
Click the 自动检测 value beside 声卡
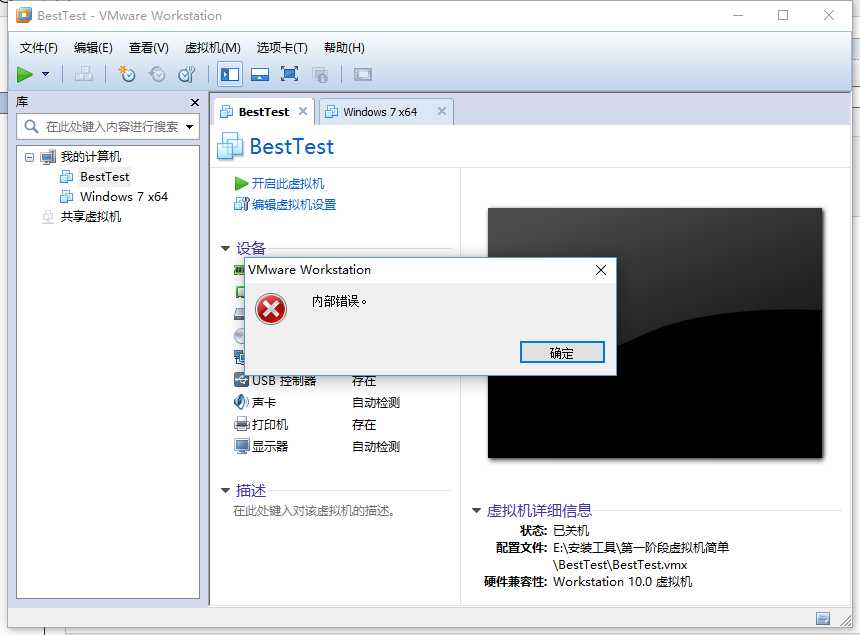tap(376, 402)
